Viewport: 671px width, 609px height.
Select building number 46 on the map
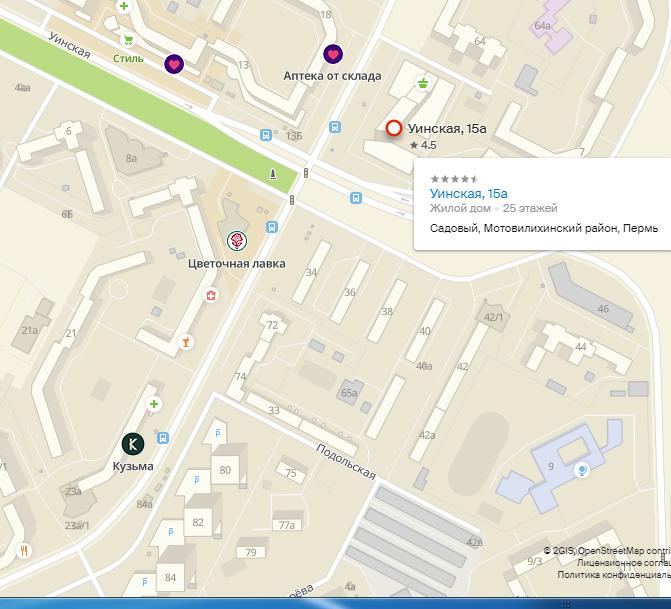pos(603,309)
